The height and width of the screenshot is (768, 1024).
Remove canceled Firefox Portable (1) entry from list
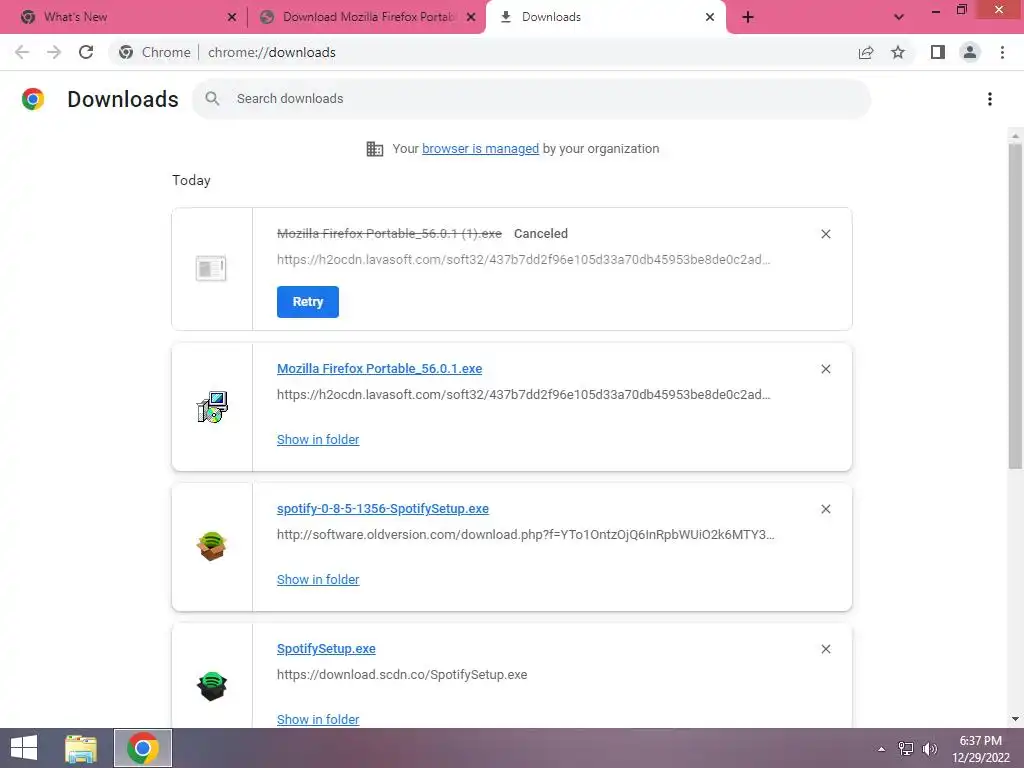tap(825, 234)
